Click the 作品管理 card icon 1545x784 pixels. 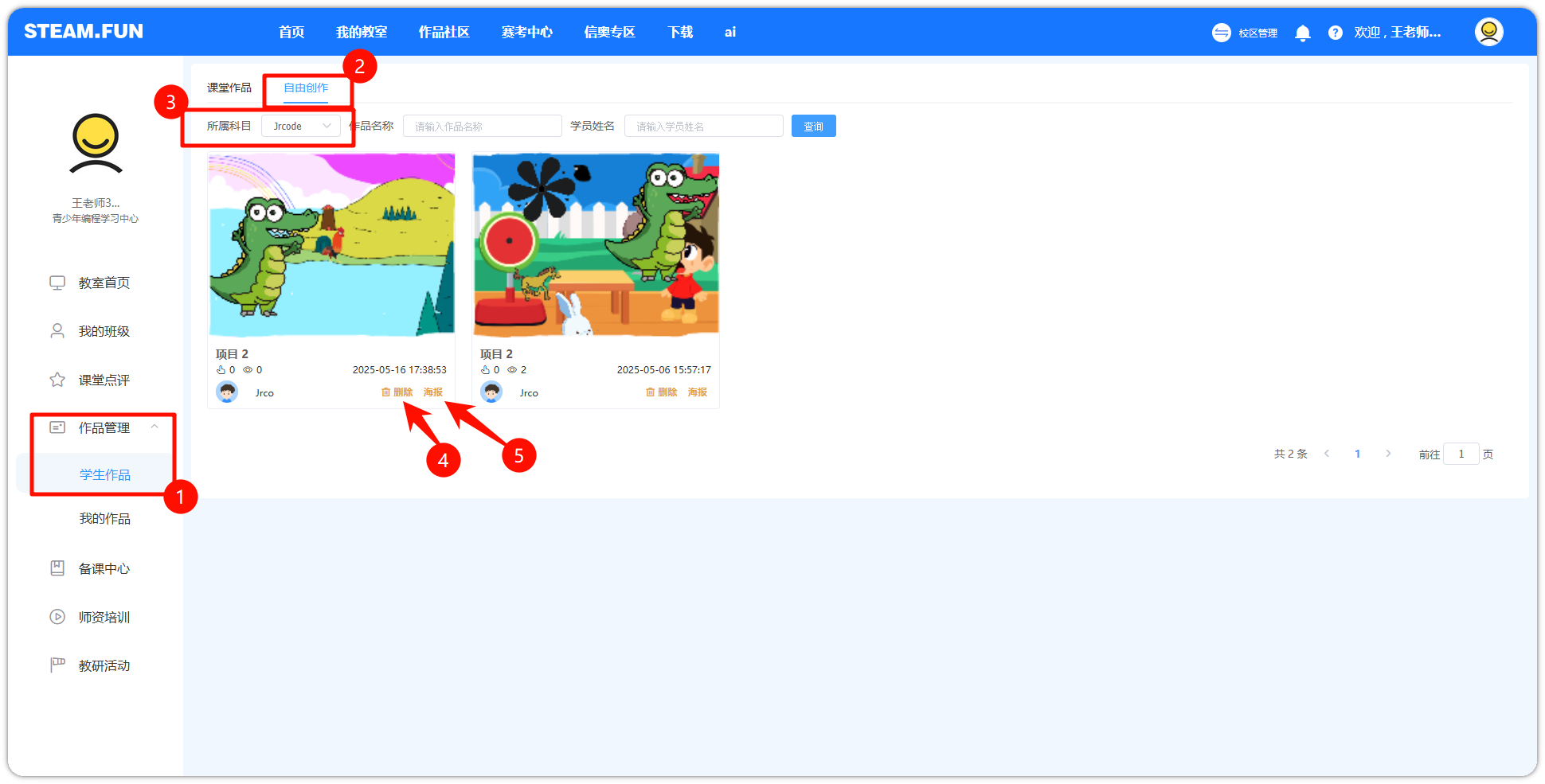click(57, 427)
